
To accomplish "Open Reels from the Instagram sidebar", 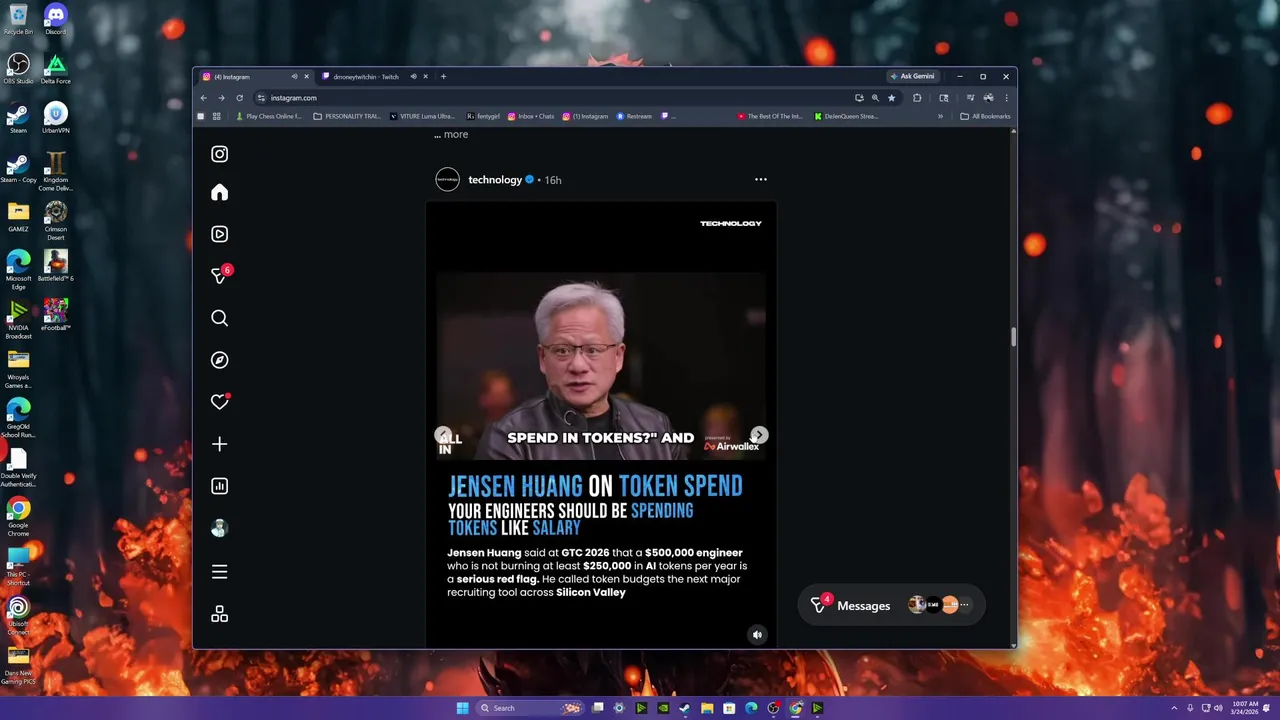I will tap(219, 234).
